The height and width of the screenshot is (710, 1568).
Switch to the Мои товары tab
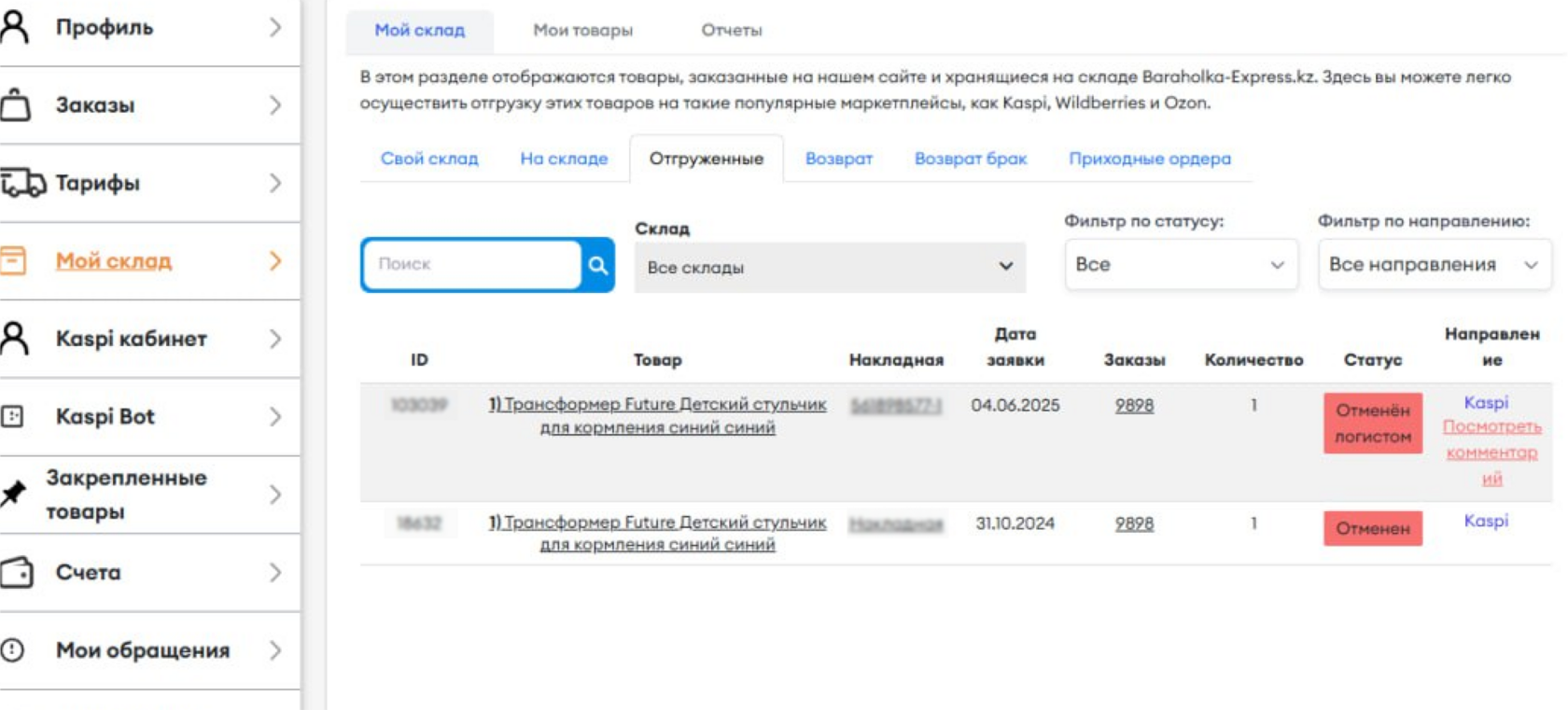[582, 30]
